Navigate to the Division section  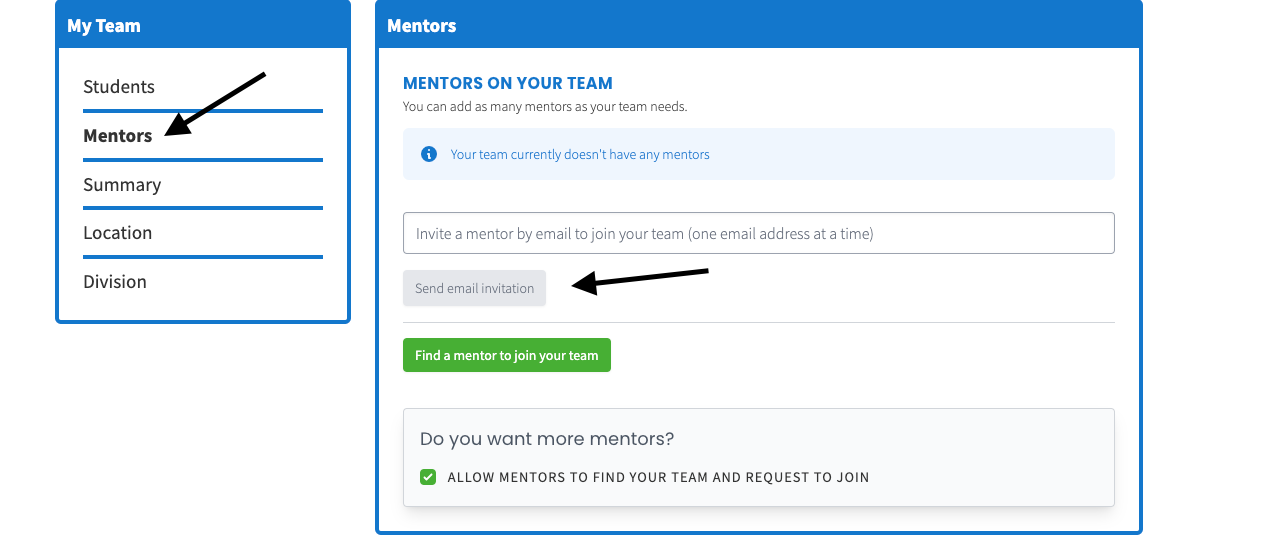(115, 282)
